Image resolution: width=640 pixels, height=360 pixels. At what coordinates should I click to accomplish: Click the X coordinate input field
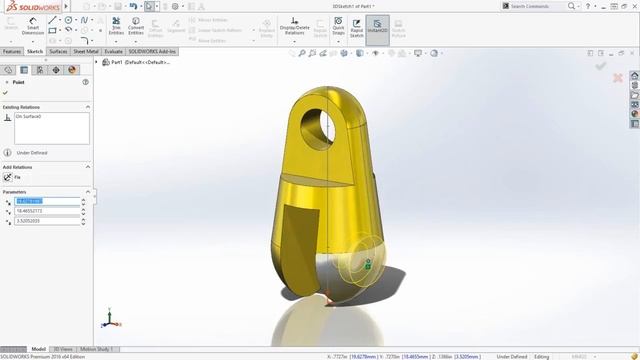pos(47,201)
